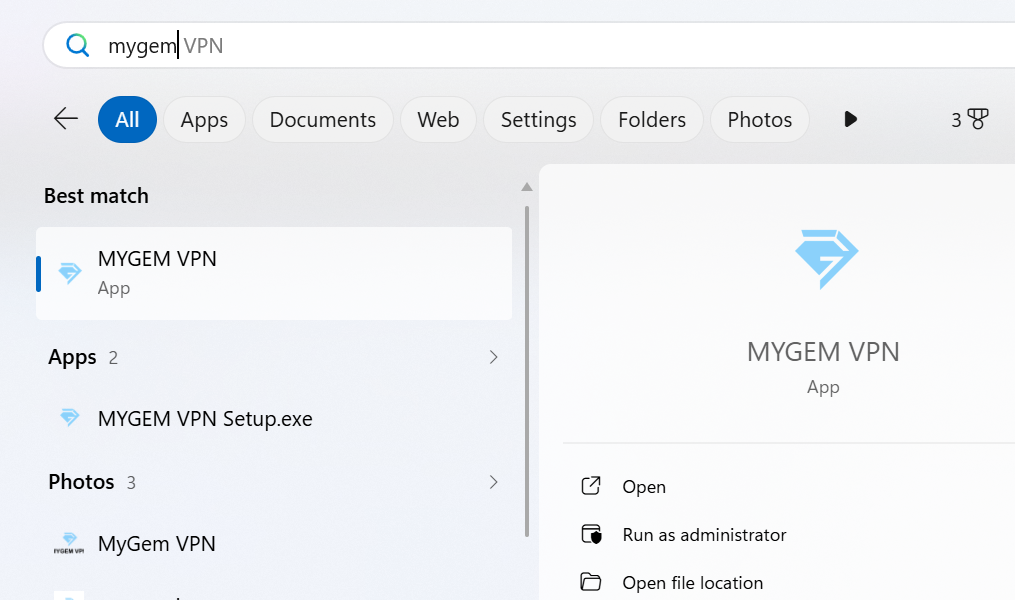Click the Run as administrator shield icon

(591, 534)
